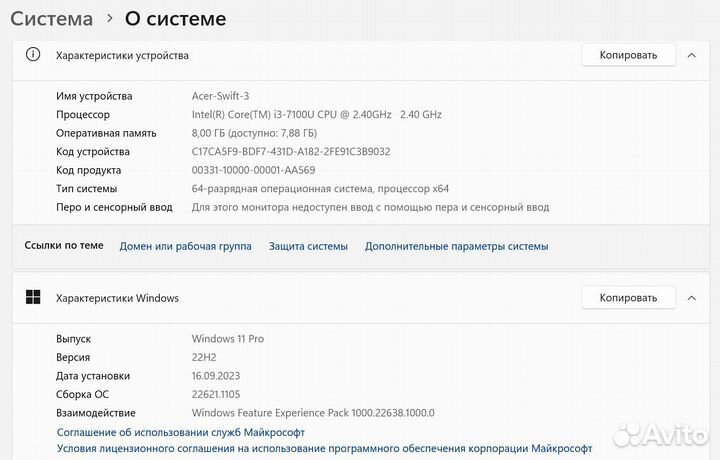Copy Windows specs with the Копировать button
This screenshot has width=720, height=460.
[x=628, y=298]
